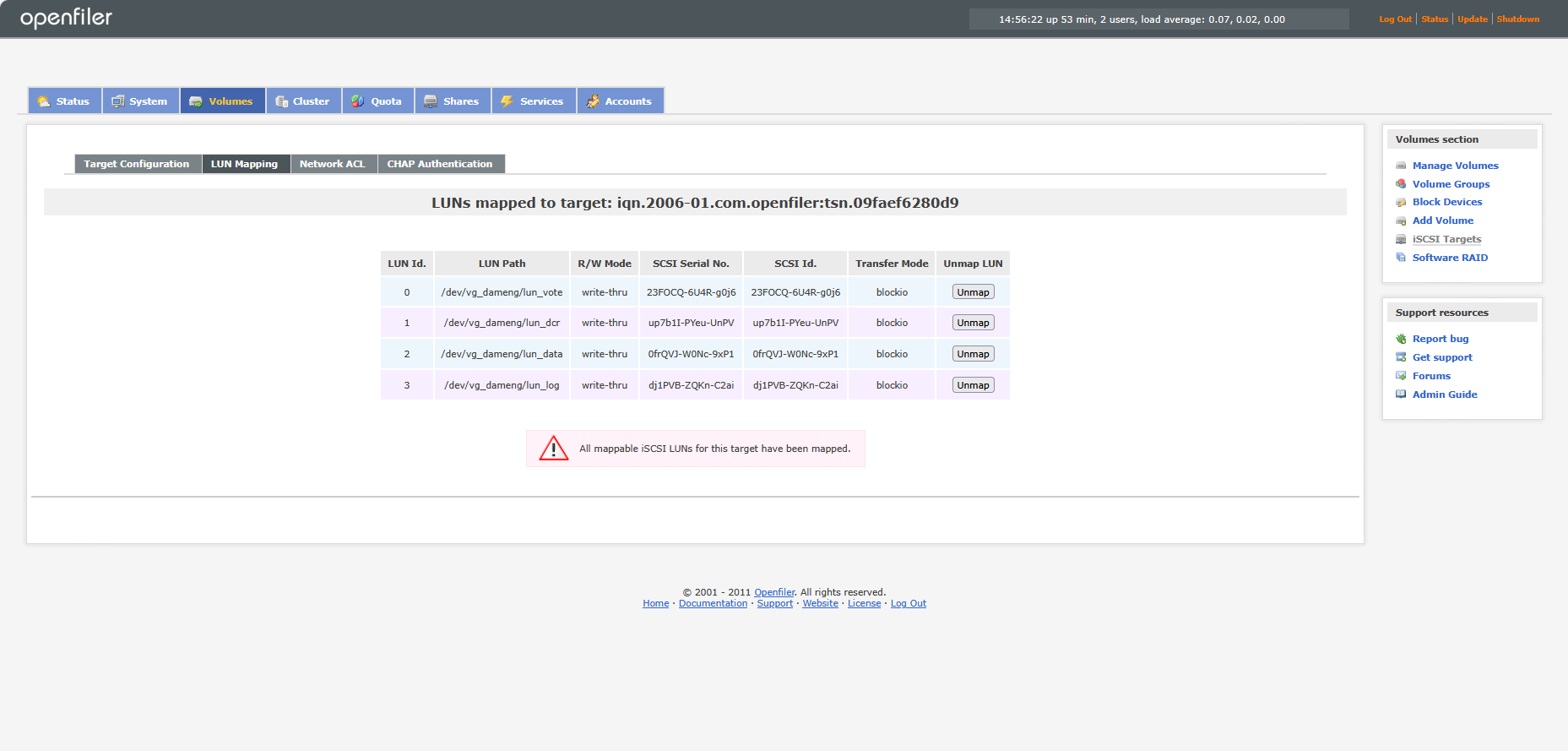The height and width of the screenshot is (751, 1568).
Task: Open the Volume Groups link
Action: tap(1451, 184)
